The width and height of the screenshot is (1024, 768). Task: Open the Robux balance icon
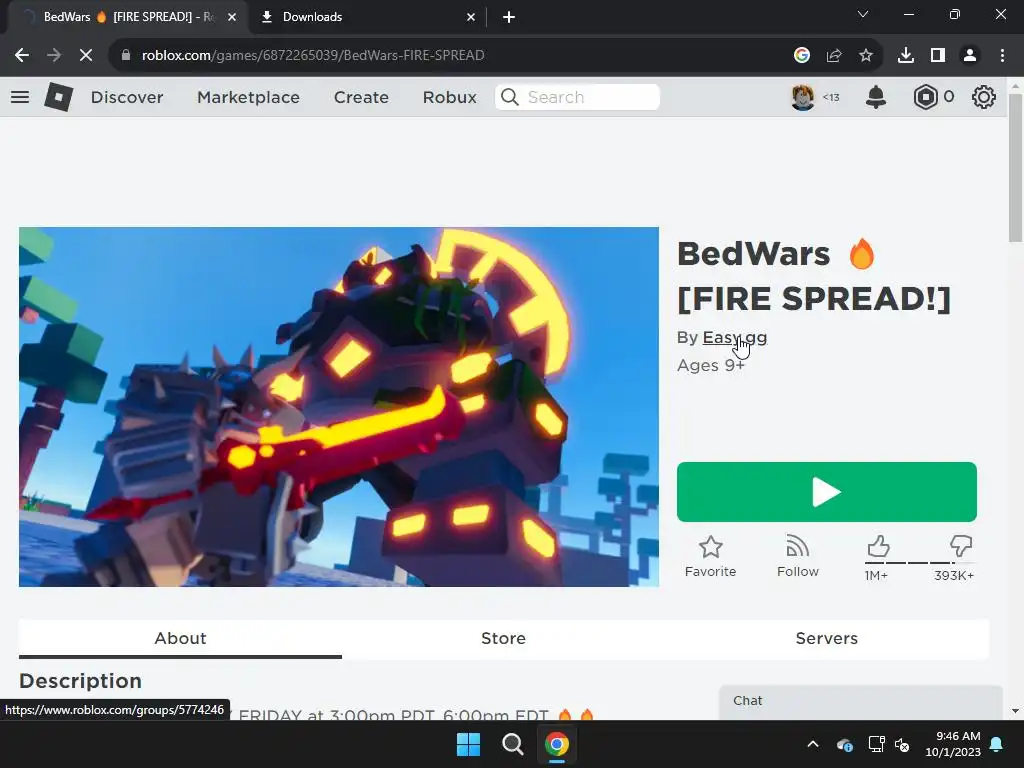click(925, 97)
